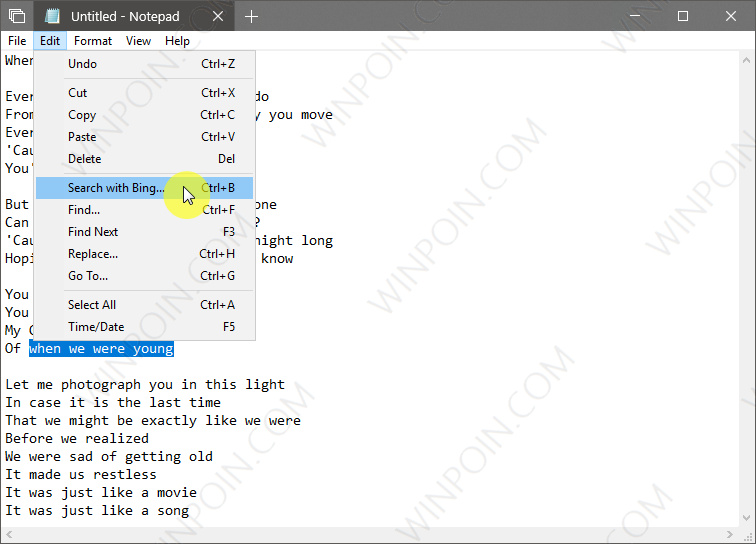This screenshot has height=544, width=756.
Task: Choose Time/Date from the Edit menu
Action: (145, 327)
